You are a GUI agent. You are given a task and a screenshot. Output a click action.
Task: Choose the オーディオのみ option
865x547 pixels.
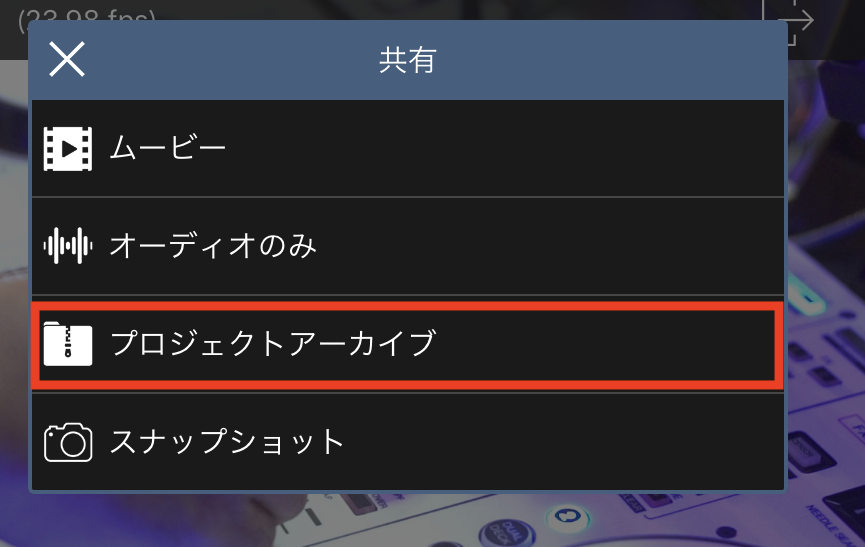212,245
